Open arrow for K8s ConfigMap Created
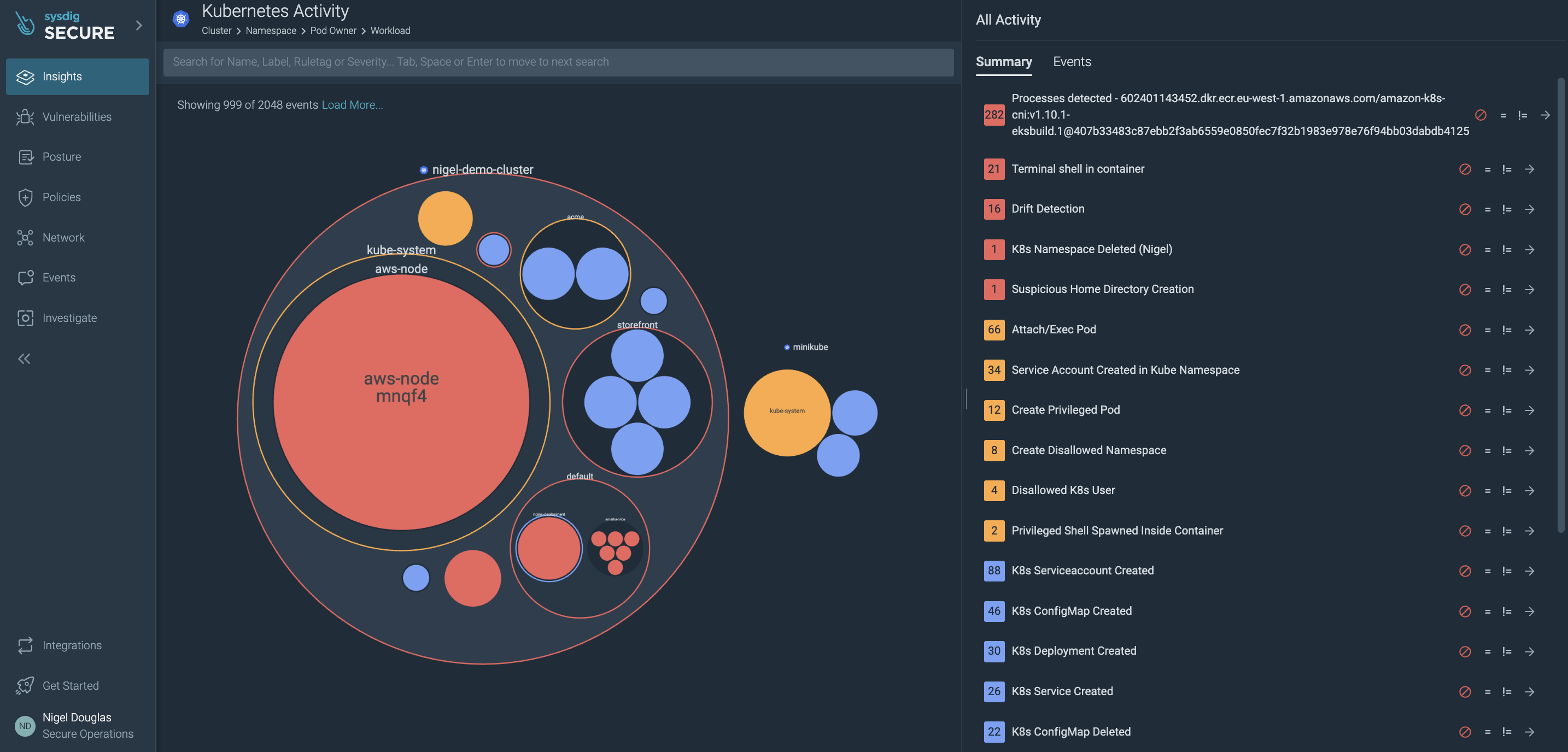Image resolution: width=1568 pixels, height=752 pixels. tap(1530, 612)
